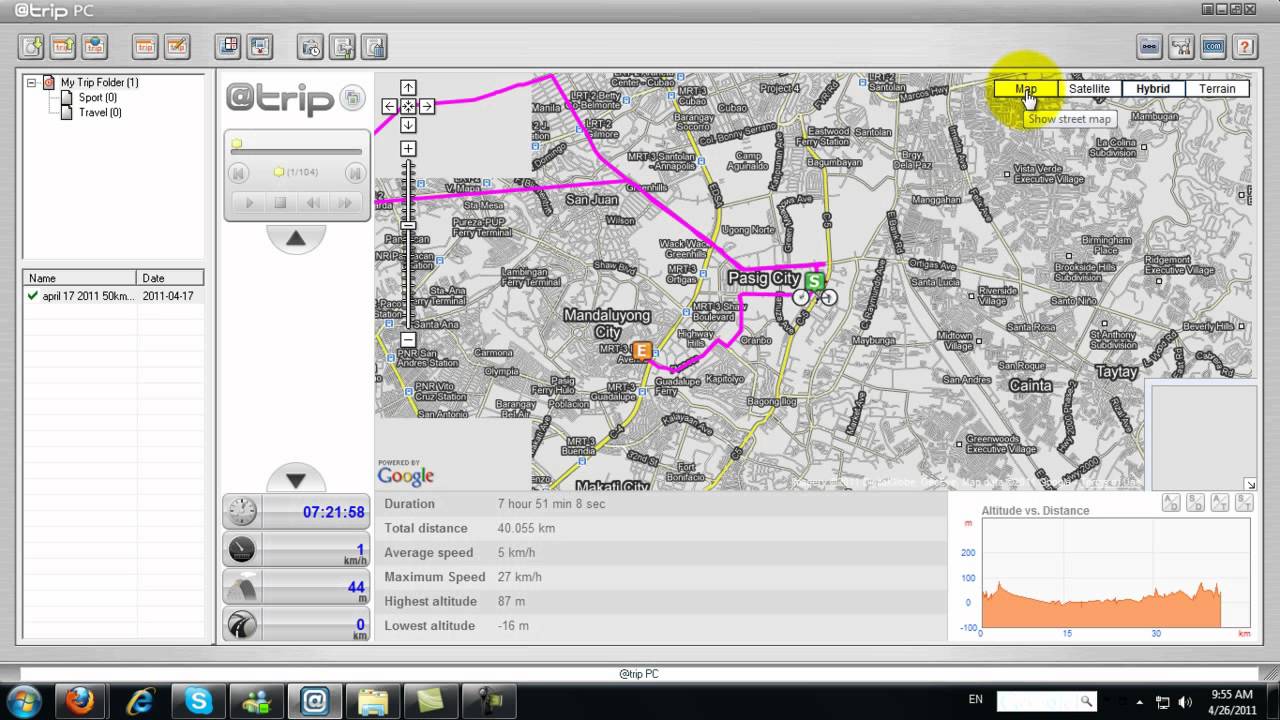Click the .com website icon
This screenshot has height=720, width=1280.
[x=1213, y=46]
